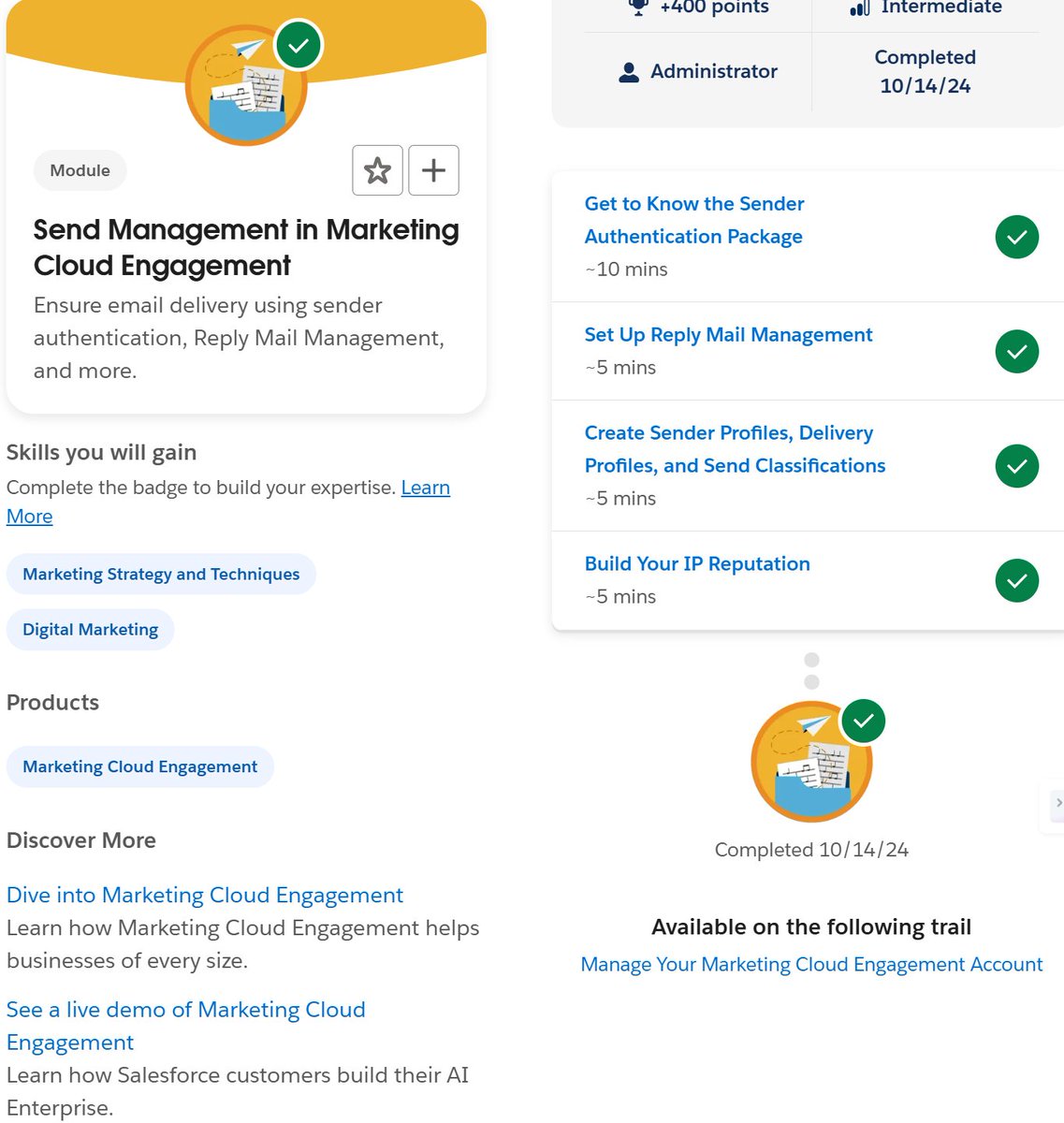Click the green checkmark on header badge
Screen dimensions: 1064x1123
coord(299,46)
